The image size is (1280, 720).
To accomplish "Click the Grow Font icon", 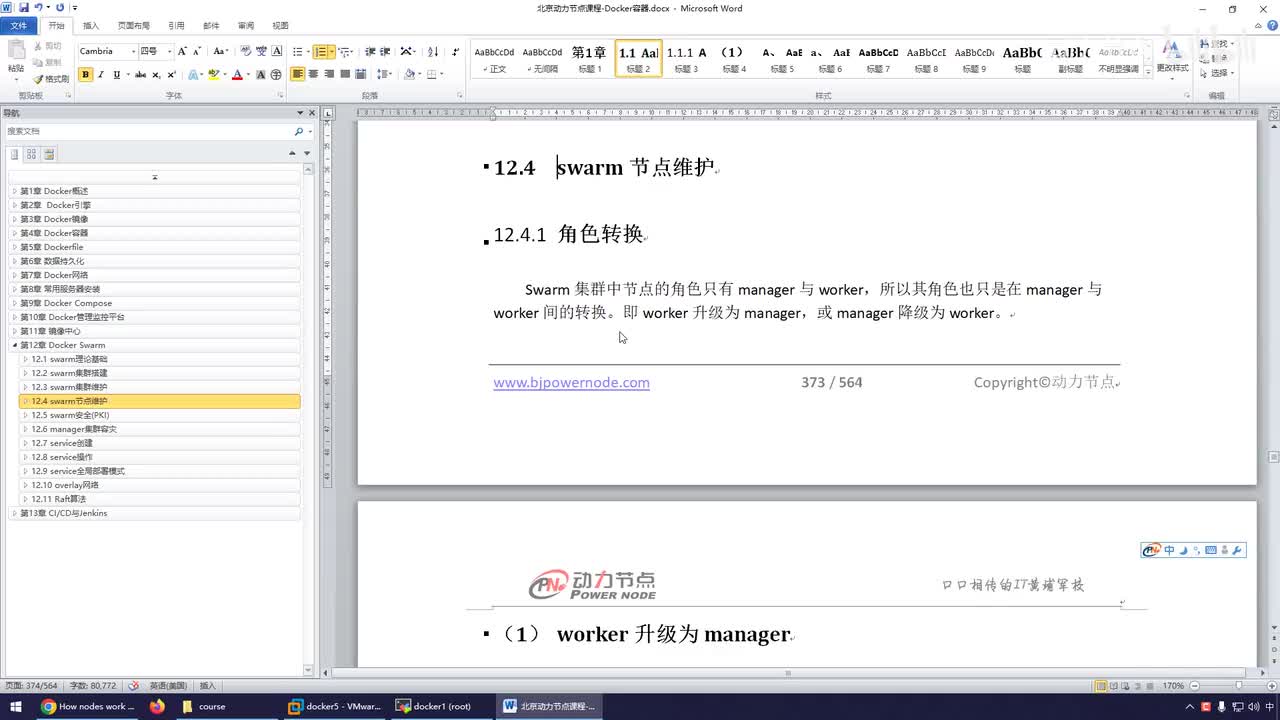I will [x=182, y=51].
